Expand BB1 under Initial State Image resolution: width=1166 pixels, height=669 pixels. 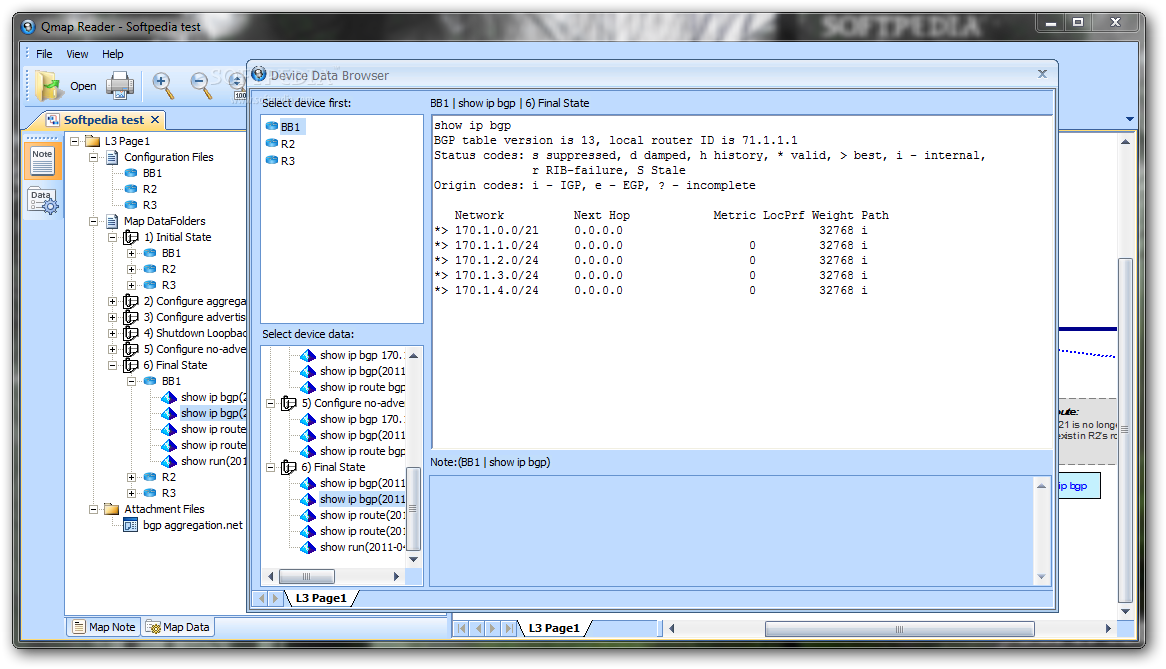point(132,253)
